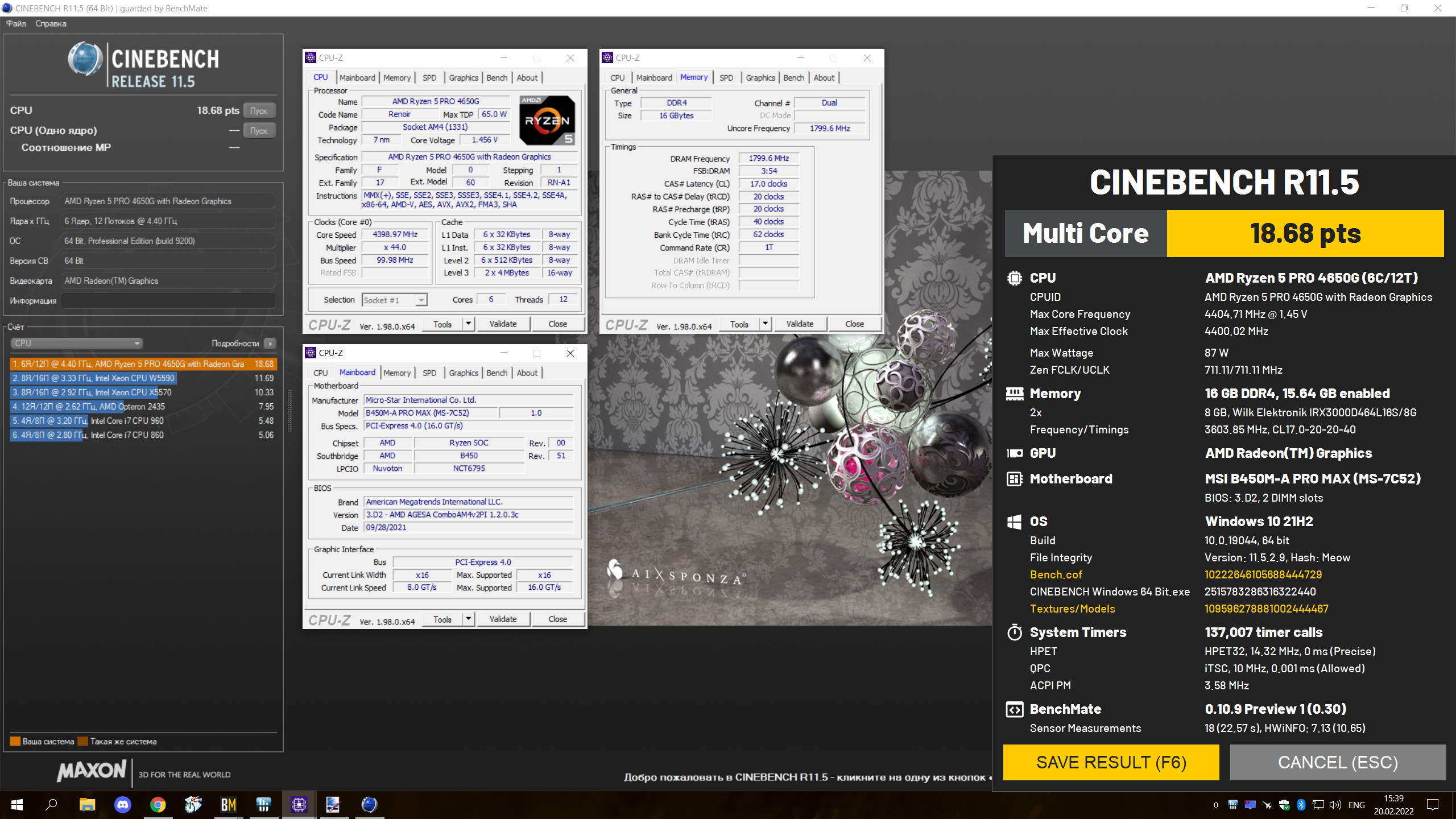The image size is (1456, 819).
Task: Click the MAXON logo at bottom
Action: click(92, 771)
